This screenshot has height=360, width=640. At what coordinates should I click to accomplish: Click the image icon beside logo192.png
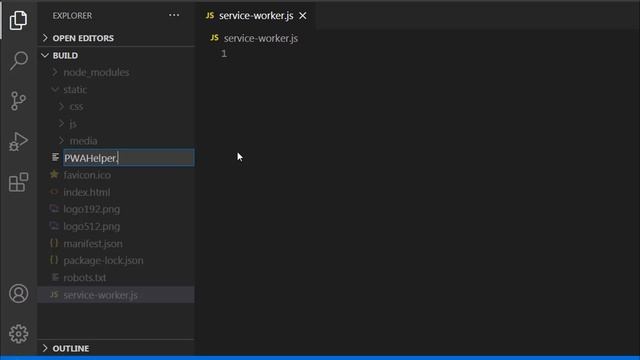click(54, 209)
